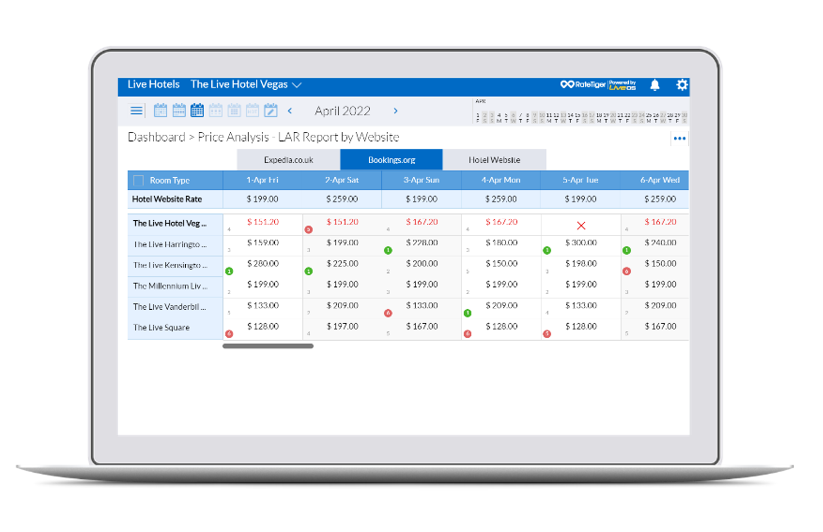Click the 4-Apr Mon column header
The image size is (823, 532).
(x=501, y=180)
